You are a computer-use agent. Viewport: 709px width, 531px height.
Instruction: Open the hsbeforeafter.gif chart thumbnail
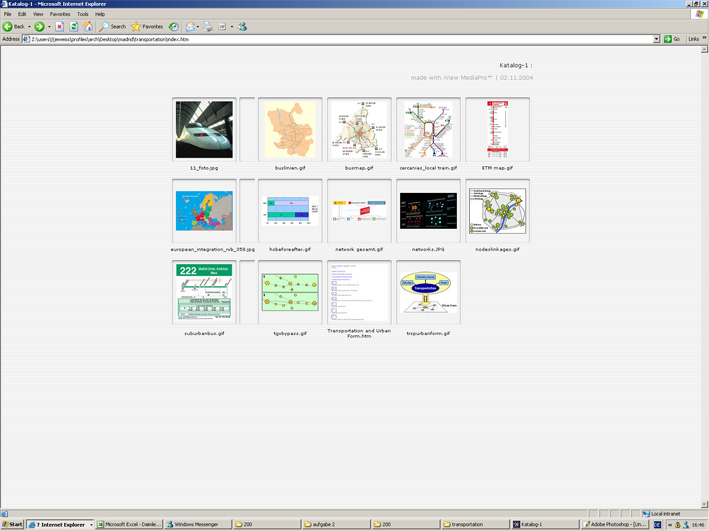290,211
